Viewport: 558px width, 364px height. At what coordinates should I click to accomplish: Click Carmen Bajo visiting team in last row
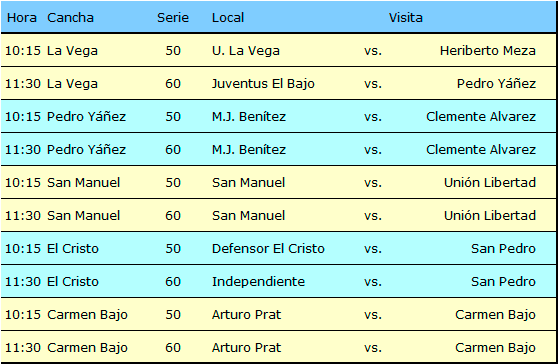tap(495, 348)
